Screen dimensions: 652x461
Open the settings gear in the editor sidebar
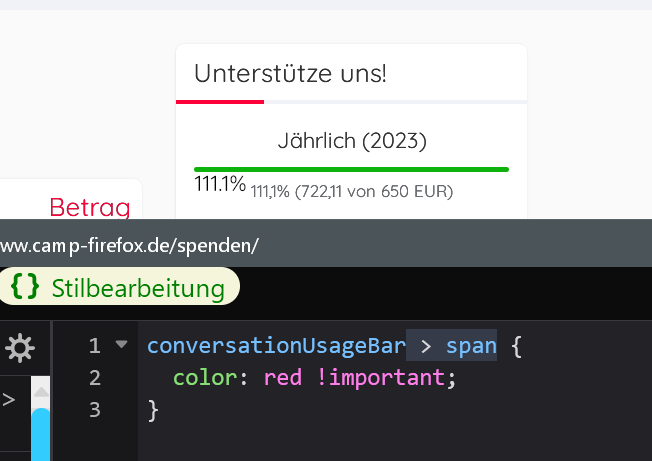tap(19, 347)
